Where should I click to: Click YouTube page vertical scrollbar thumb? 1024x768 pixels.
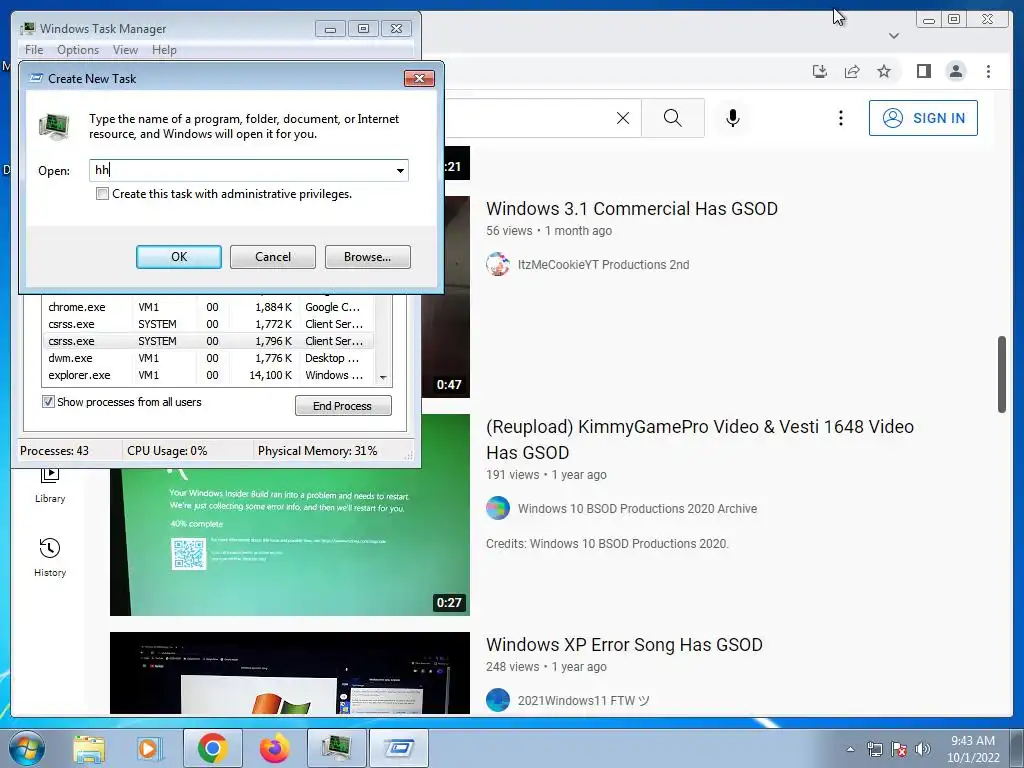click(x=1002, y=374)
